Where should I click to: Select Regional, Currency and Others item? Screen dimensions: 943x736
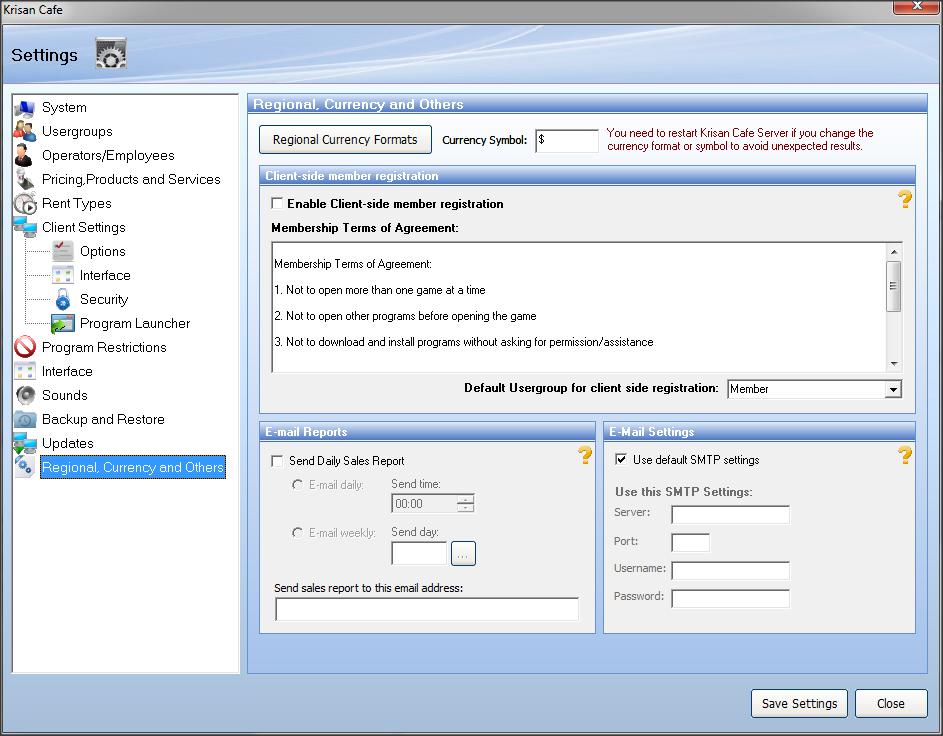(133, 467)
